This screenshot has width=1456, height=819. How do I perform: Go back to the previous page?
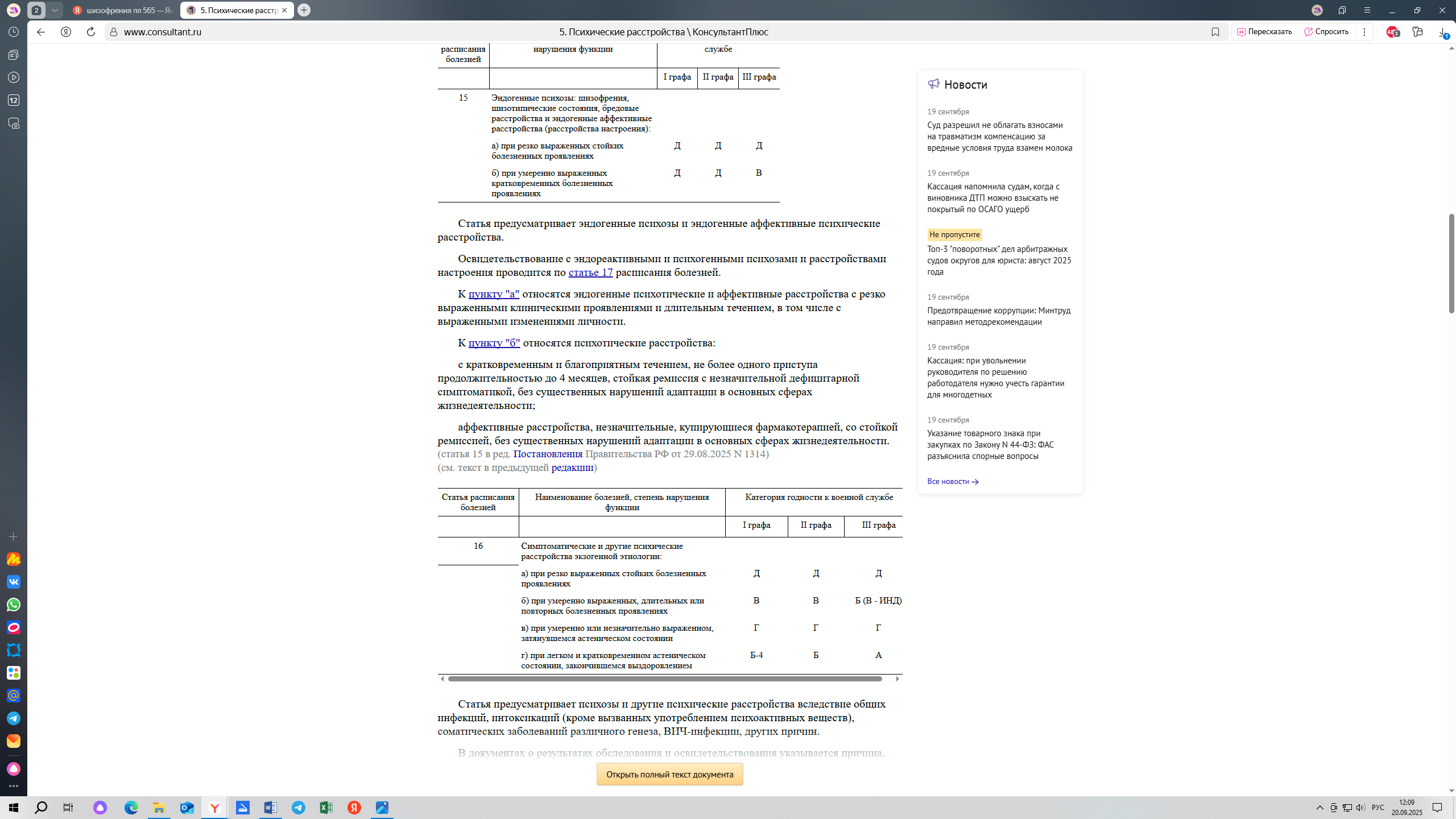40,32
